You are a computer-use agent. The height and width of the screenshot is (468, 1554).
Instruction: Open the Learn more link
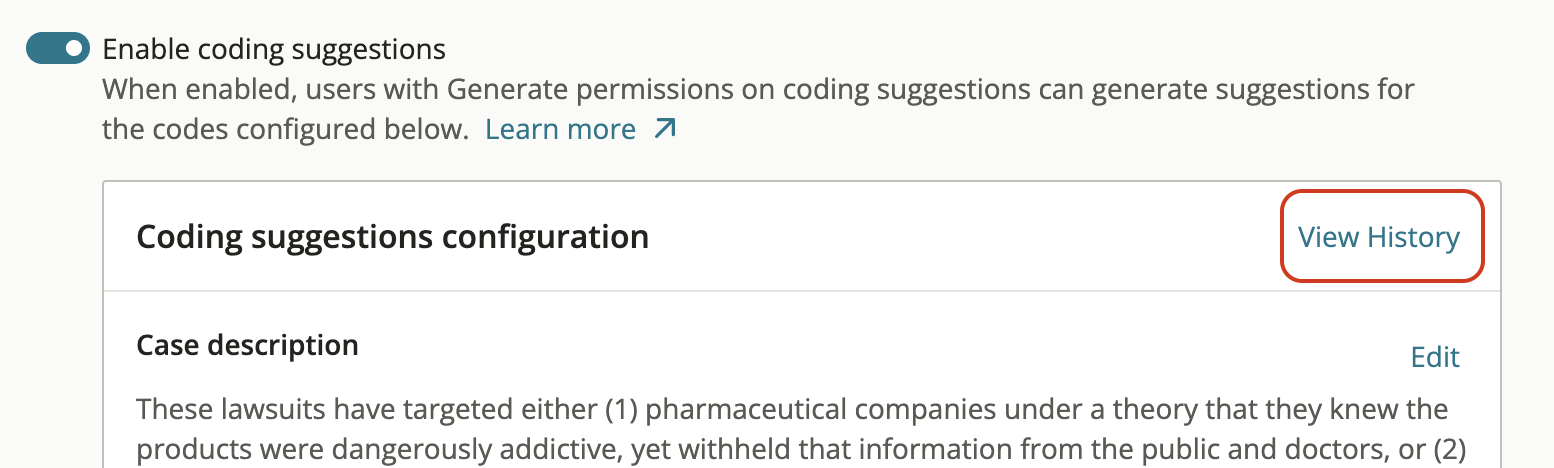point(561,130)
